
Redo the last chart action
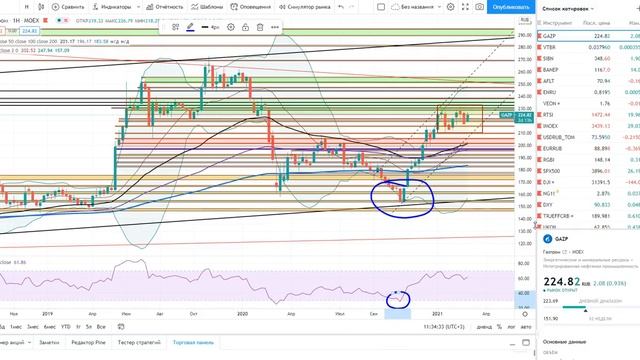point(352,7)
